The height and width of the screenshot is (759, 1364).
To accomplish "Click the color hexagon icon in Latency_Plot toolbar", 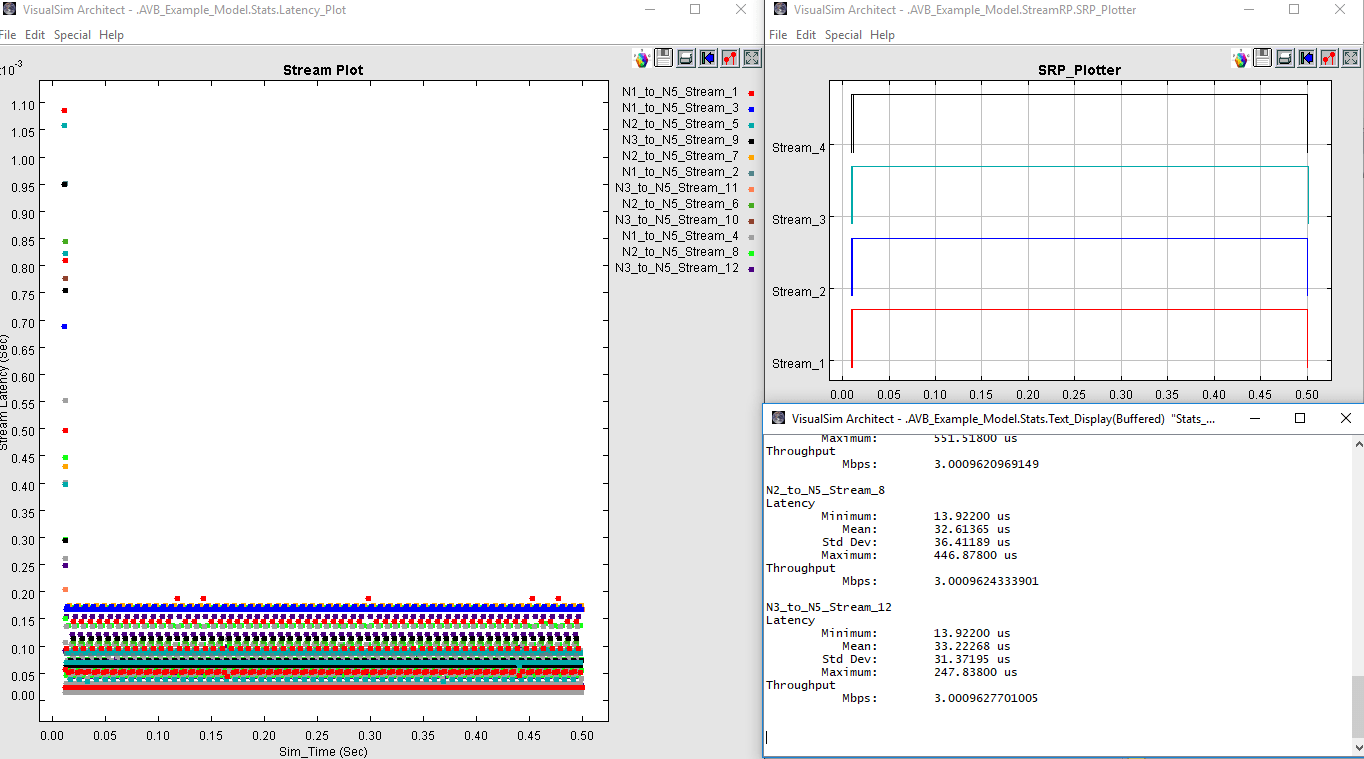I will coord(642,58).
